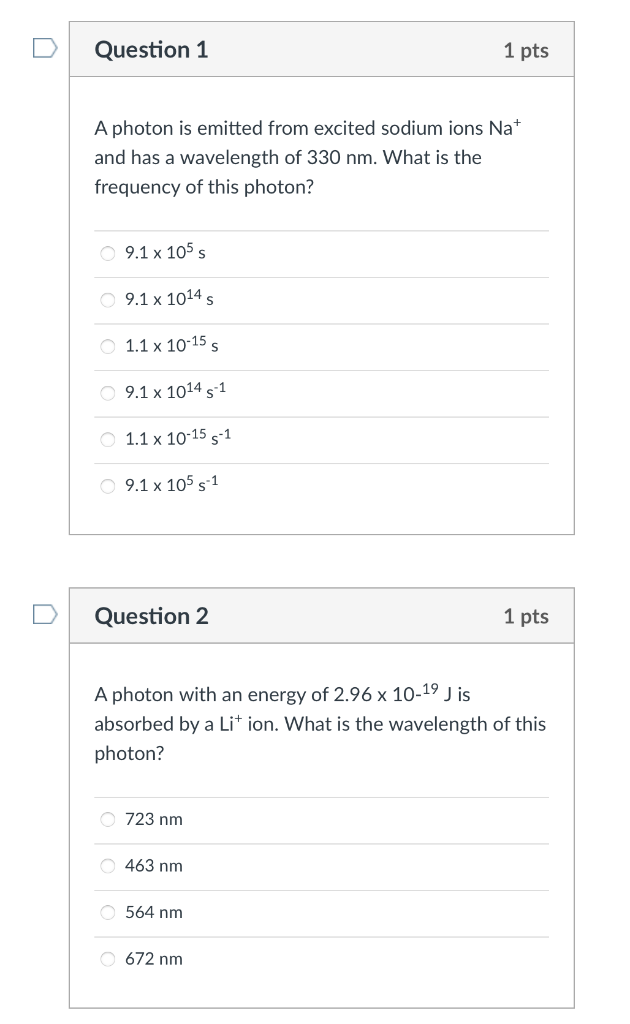The image size is (630, 1024).
Task: Click the 9.1 x 10^14 s^-1 label text
Action: click(176, 391)
